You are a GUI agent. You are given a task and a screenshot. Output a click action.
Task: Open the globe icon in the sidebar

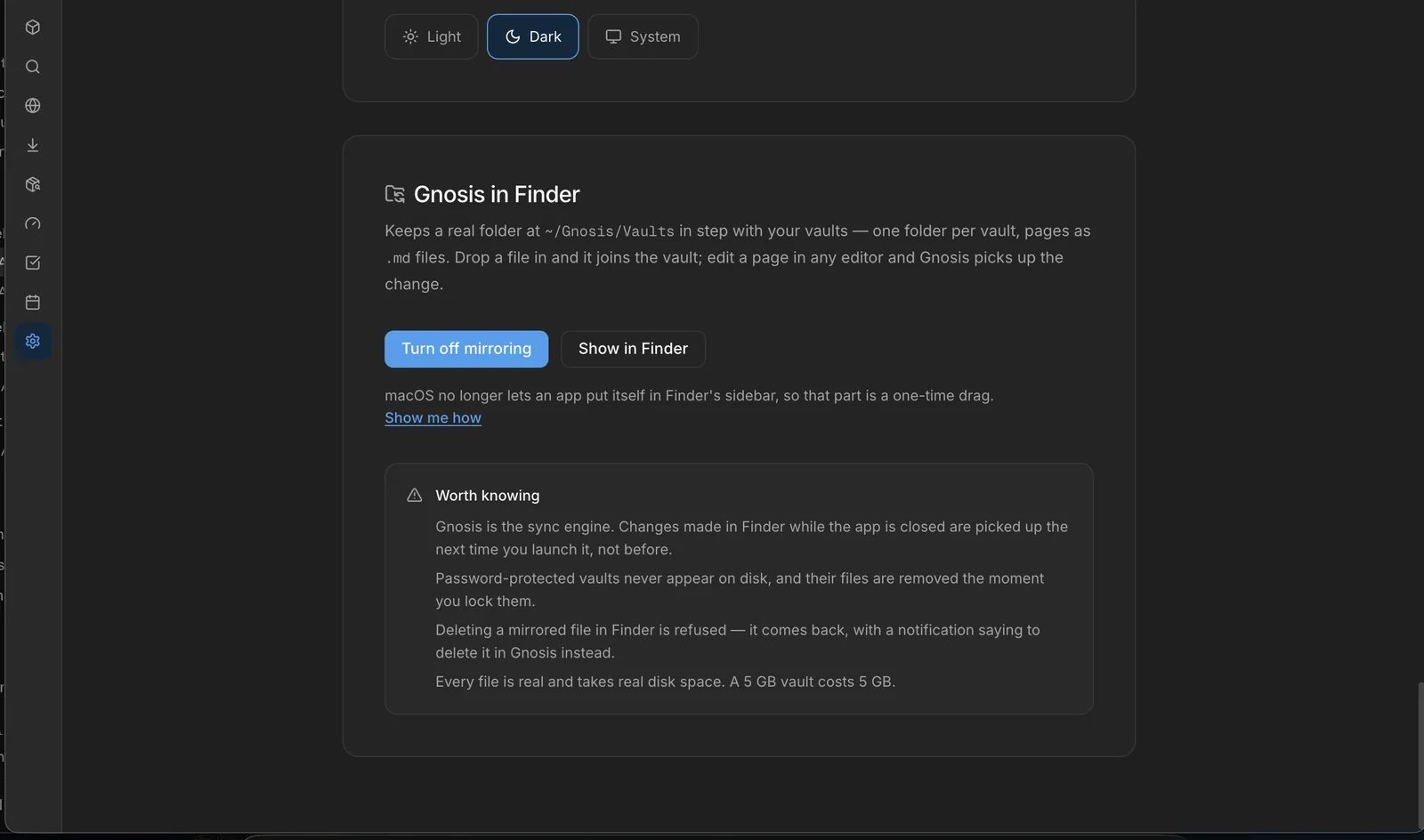coord(33,106)
